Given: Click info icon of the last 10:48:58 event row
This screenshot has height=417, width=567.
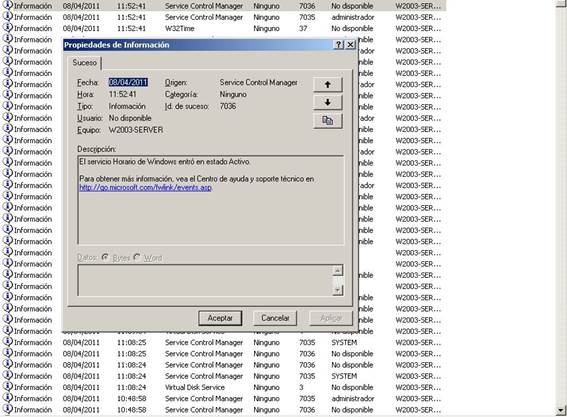Looking at the screenshot, I should 8,409.
